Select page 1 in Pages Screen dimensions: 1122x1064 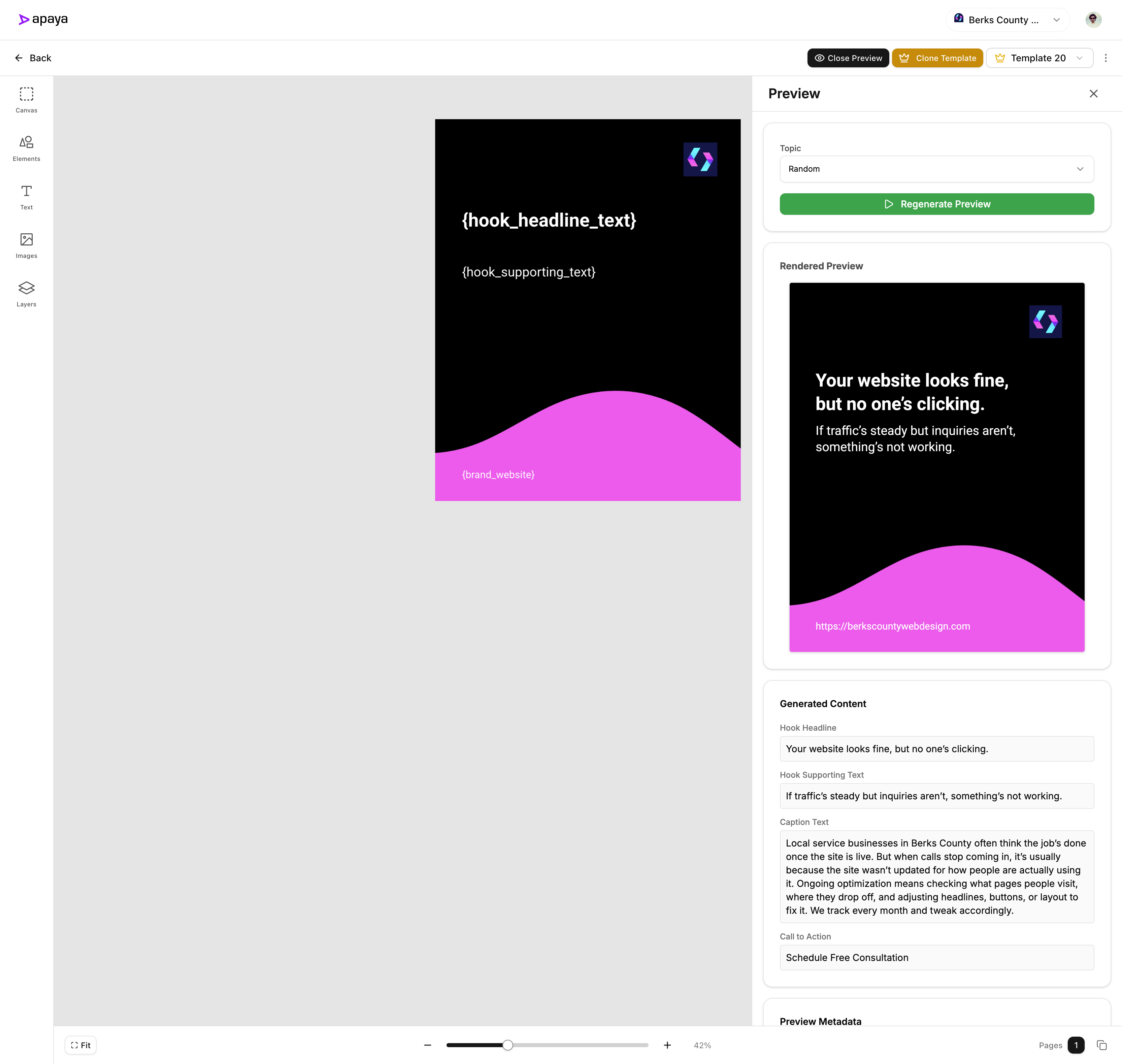tap(1076, 1045)
